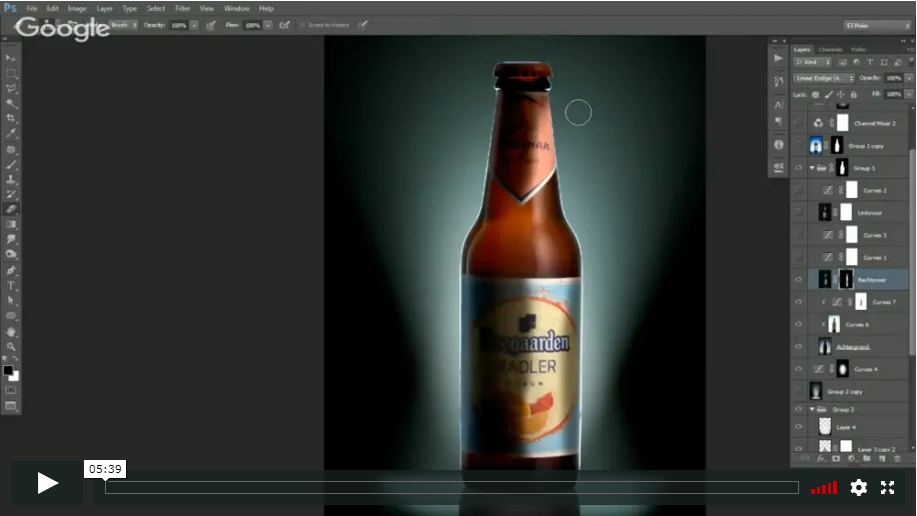Select the Magic Wand tool
This screenshot has height=516, width=917.
pos(11,104)
